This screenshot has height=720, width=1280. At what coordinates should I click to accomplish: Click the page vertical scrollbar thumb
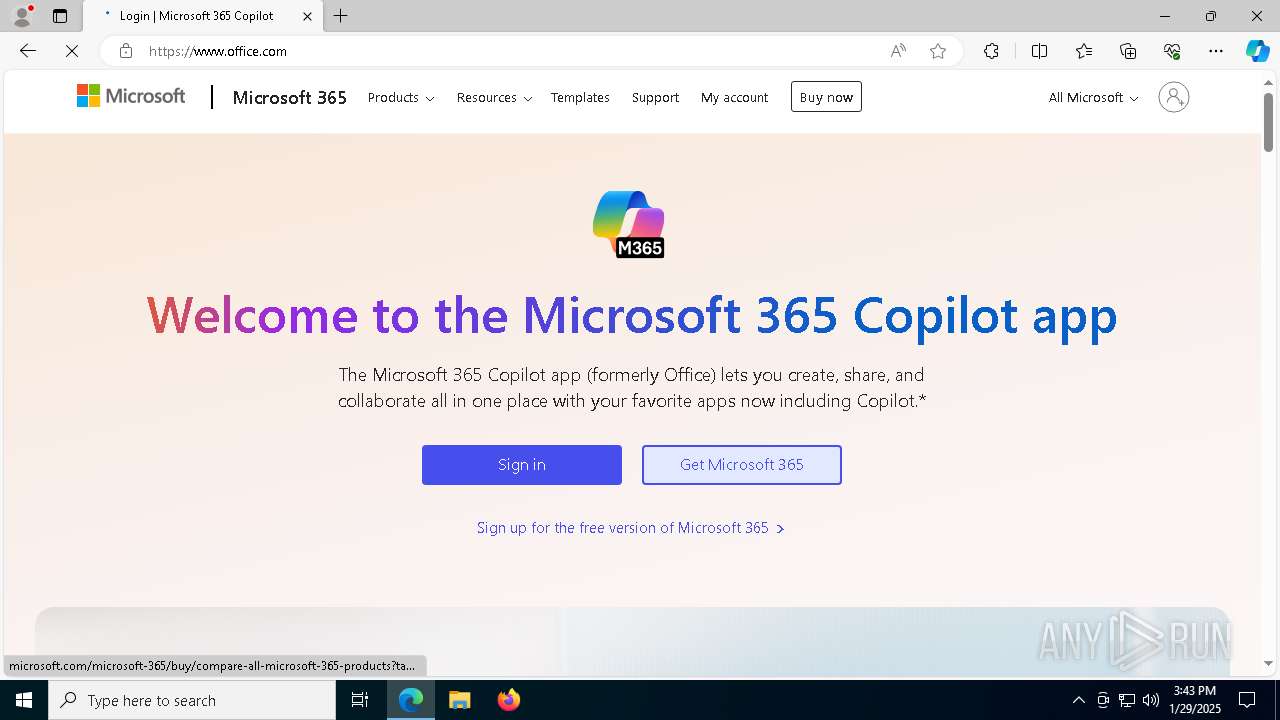[1268, 122]
